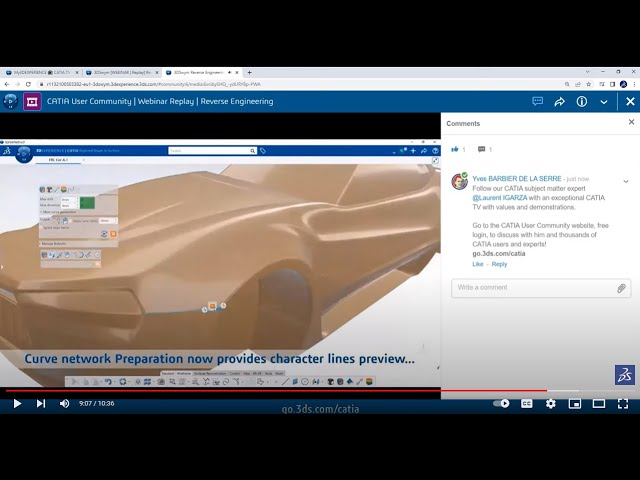This screenshot has height=480, width=640.
Task: Open YouTube player settings gear
Action: click(x=551, y=404)
